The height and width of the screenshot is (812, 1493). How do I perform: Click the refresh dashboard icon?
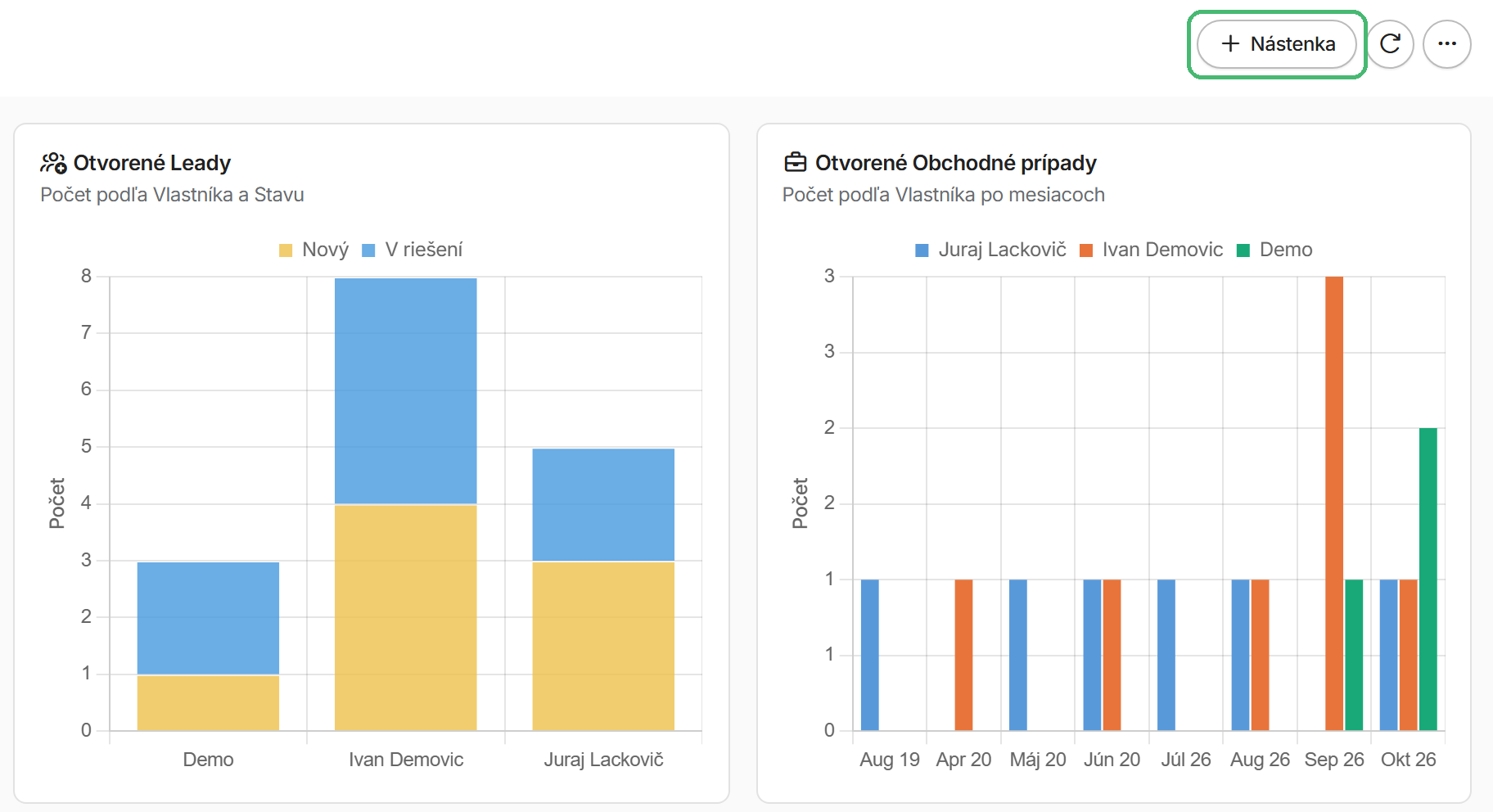click(1390, 44)
